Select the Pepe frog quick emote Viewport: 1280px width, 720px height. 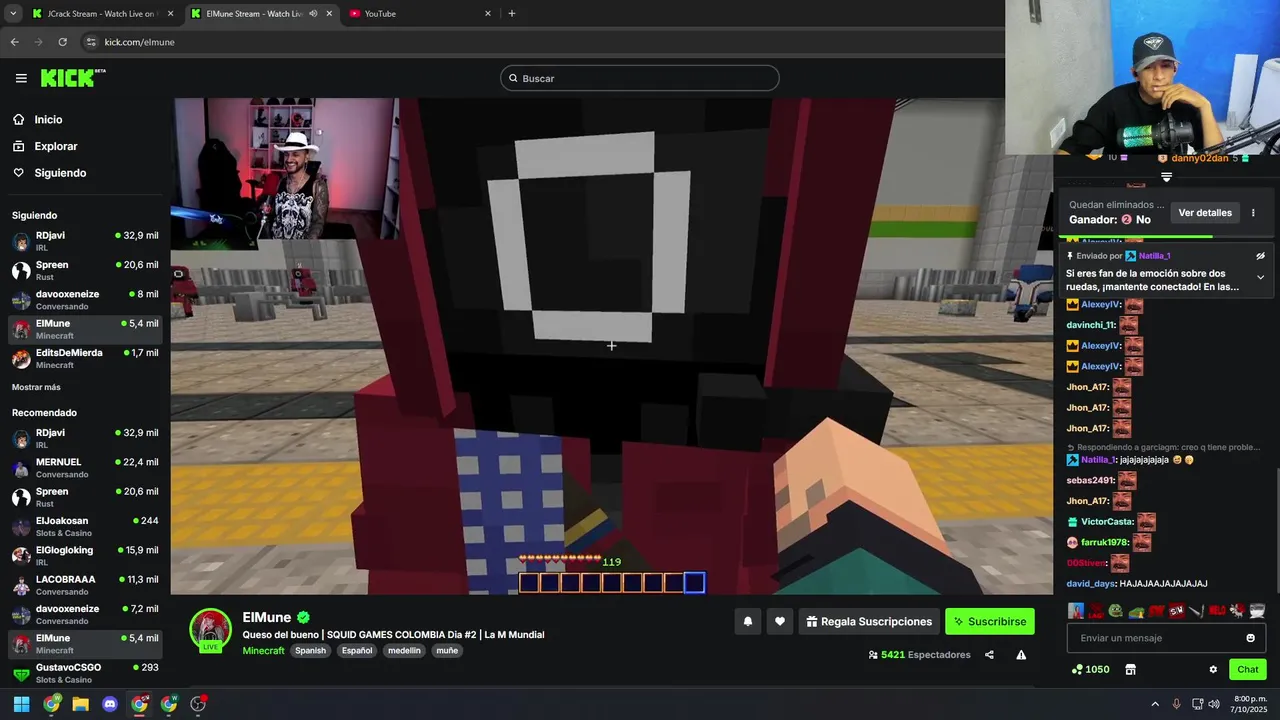(1115, 610)
